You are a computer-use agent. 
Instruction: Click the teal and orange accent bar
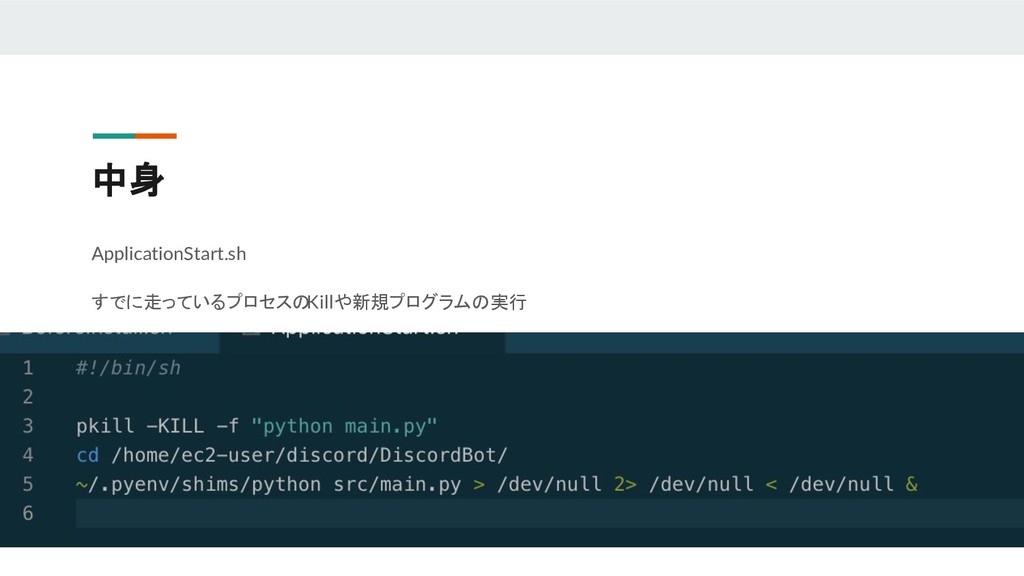pos(135,136)
